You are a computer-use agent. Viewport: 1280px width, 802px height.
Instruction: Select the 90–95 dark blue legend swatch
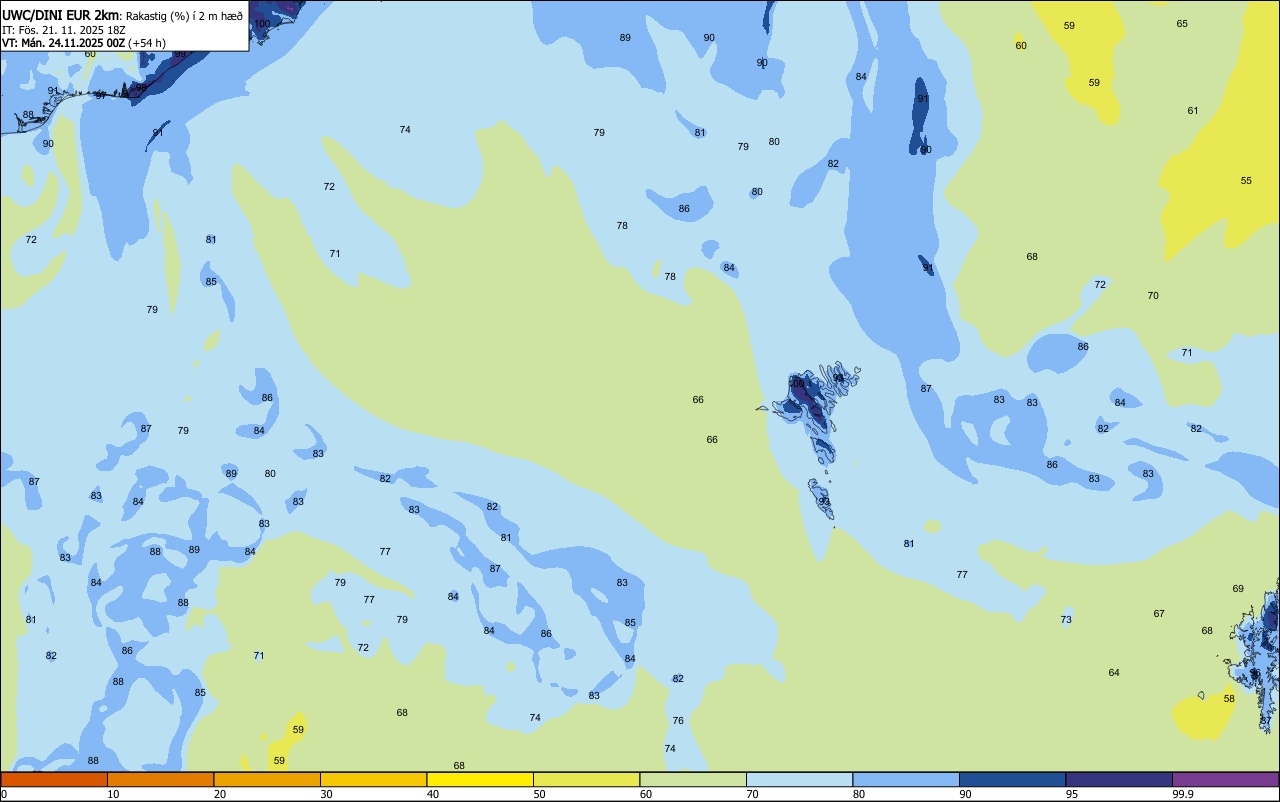pyautogui.click(x=1012, y=779)
